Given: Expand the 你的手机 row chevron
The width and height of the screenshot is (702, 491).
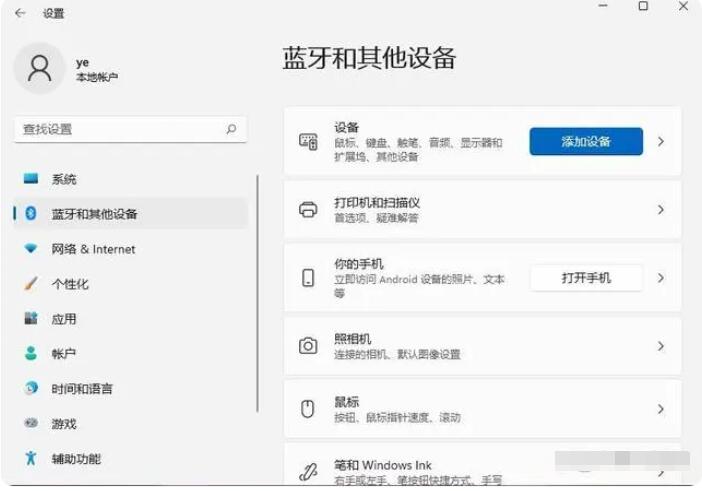Looking at the screenshot, I should coord(661,278).
